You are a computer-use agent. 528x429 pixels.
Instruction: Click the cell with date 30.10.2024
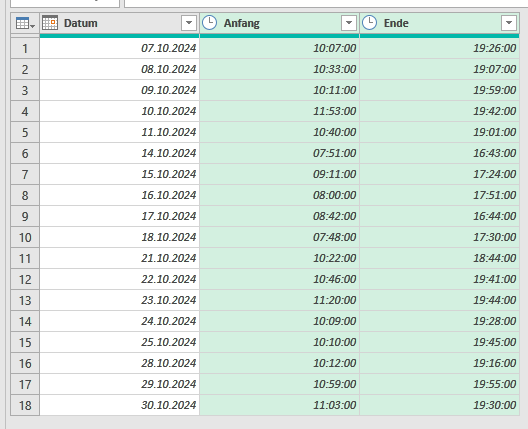pyautogui.click(x=120, y=405)
